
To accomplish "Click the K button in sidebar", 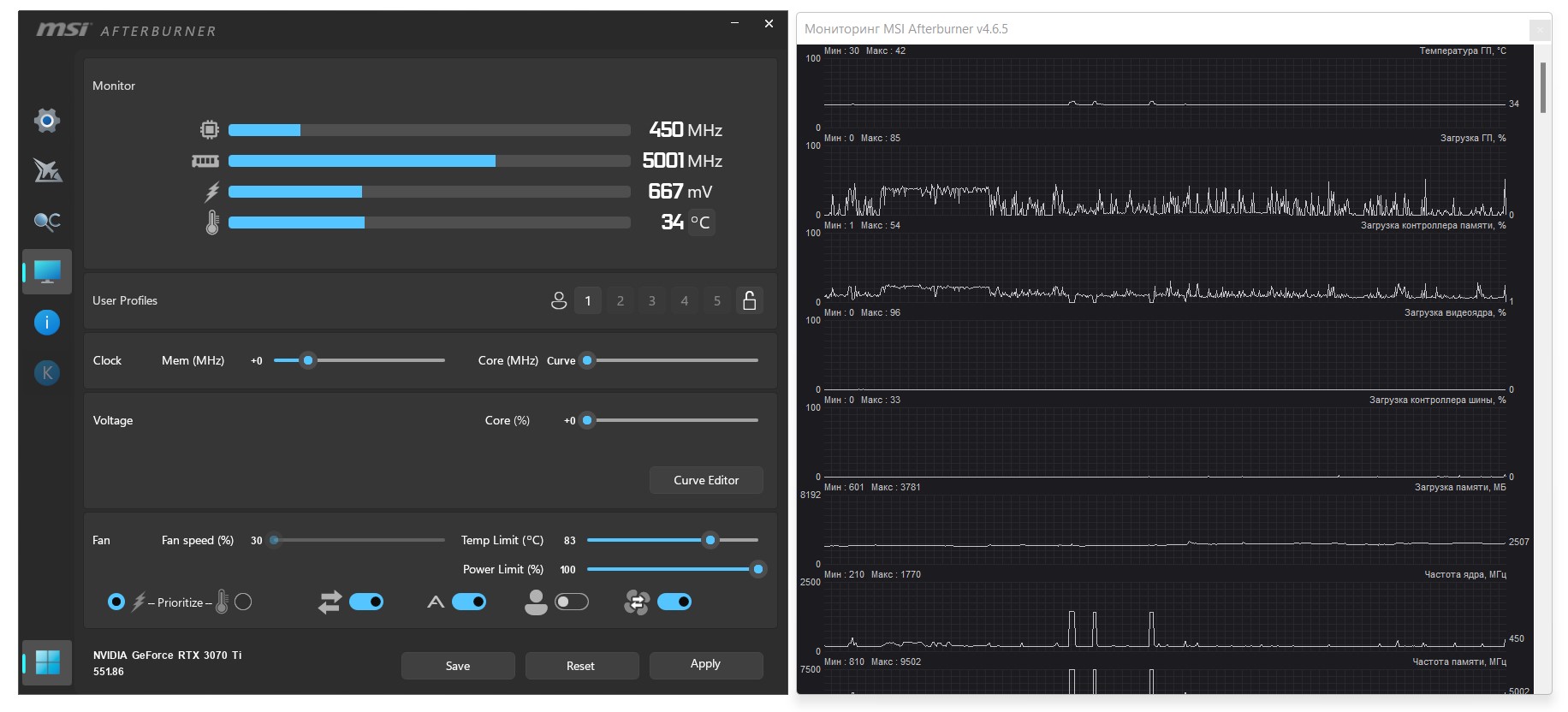I will [47, 373].
